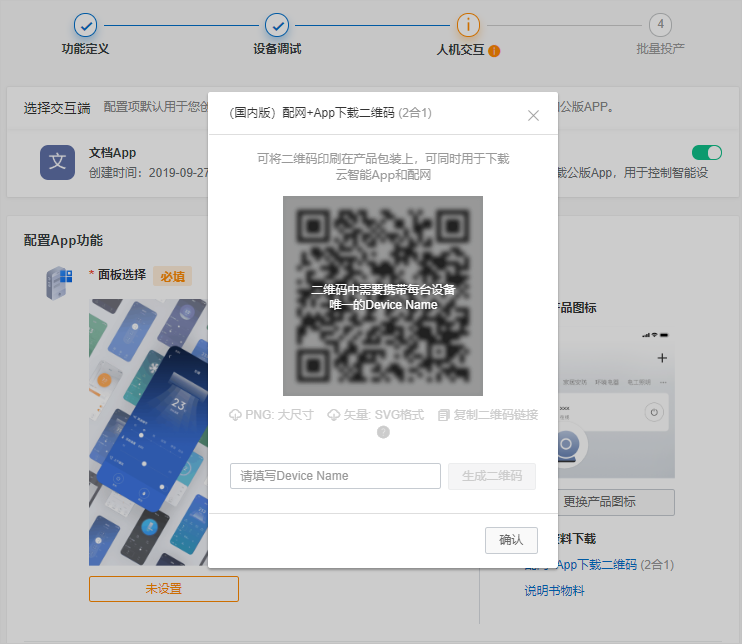
Task: Click the 人机交互 step circle icon
Action: (x=468, y=25)
